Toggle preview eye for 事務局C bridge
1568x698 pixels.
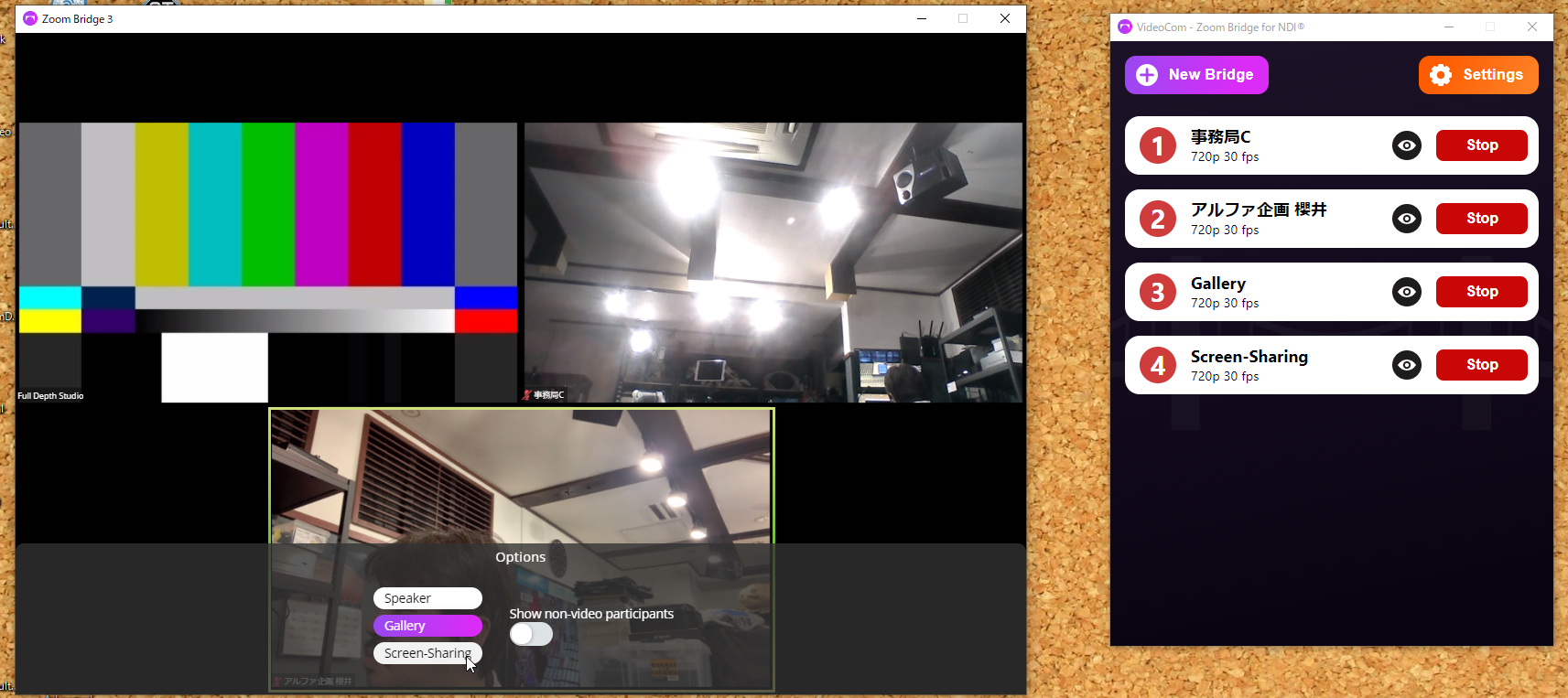1407,145
